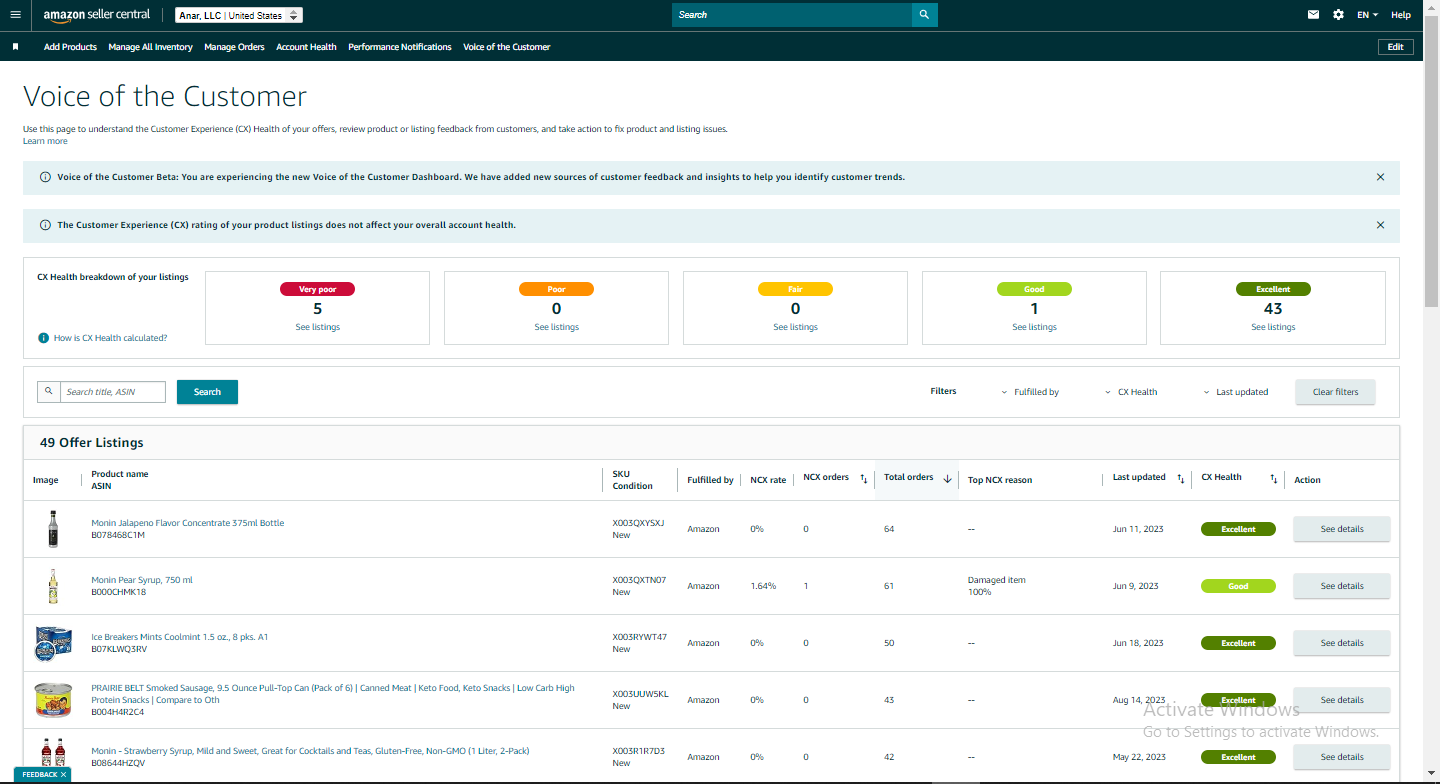Click the Clear filters button

pyautogui.click(x=1335, y=392)
